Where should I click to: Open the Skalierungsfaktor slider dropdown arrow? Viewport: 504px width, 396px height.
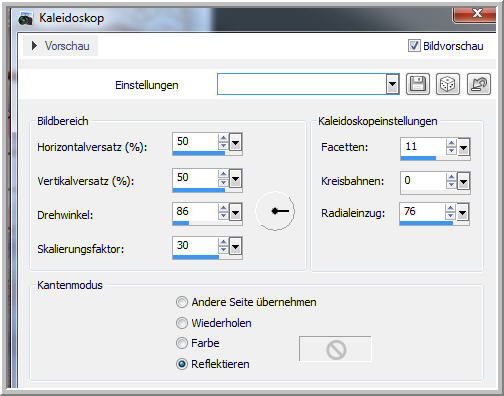click(x=235, y=247)
